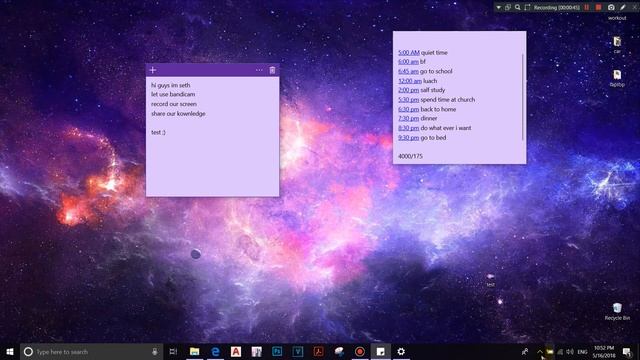Image resolution: width=640 pixels, height=360 pixels.
Task: Click the Recording timer status text
Action: click(x=557, y=7)
